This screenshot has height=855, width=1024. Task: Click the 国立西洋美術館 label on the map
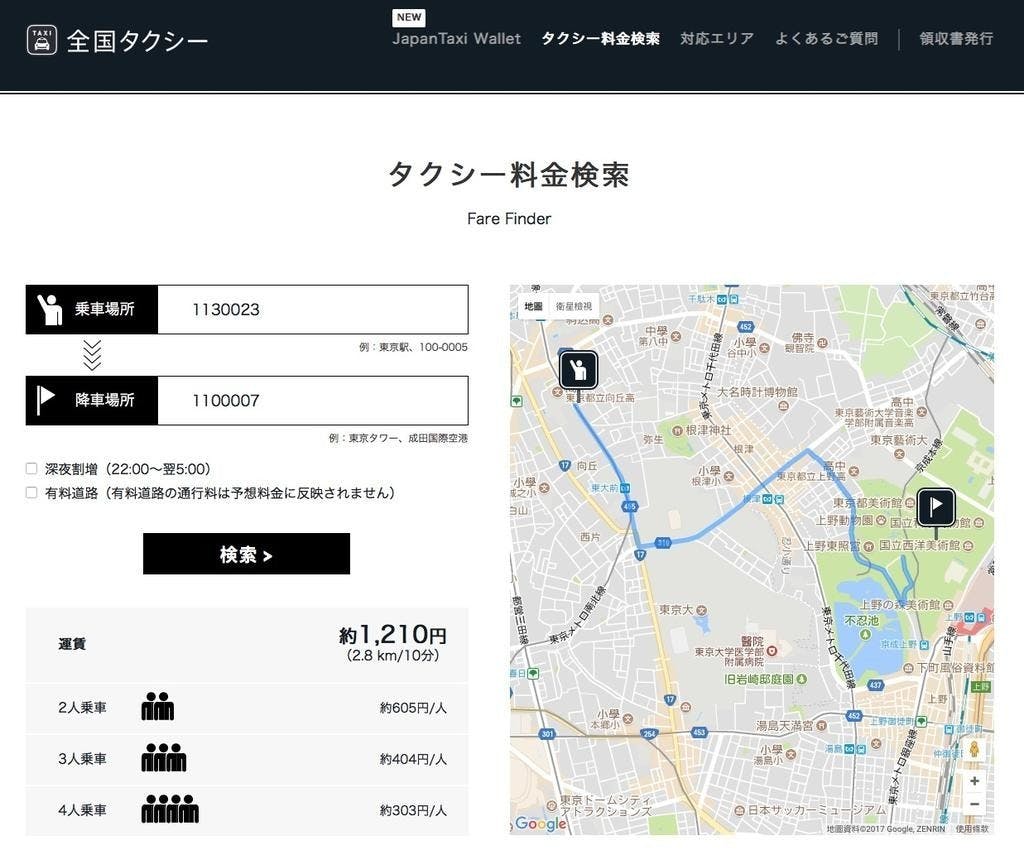[920, 545]
